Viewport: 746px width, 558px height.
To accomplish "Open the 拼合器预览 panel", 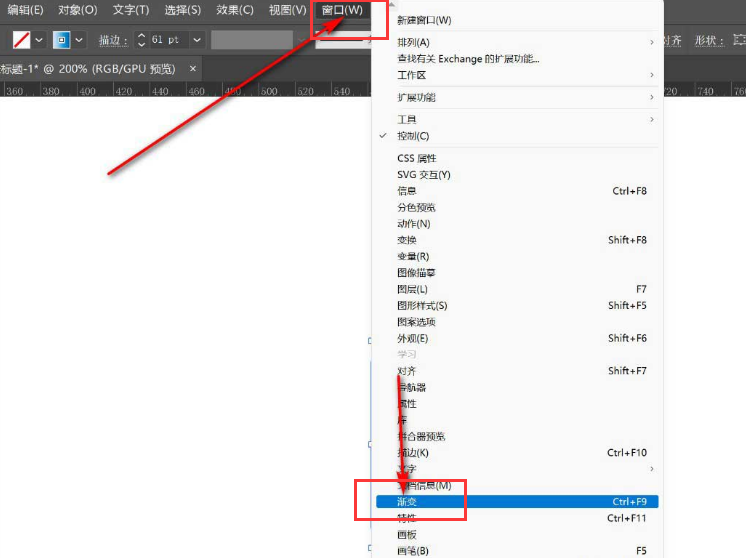I will 517,436.
